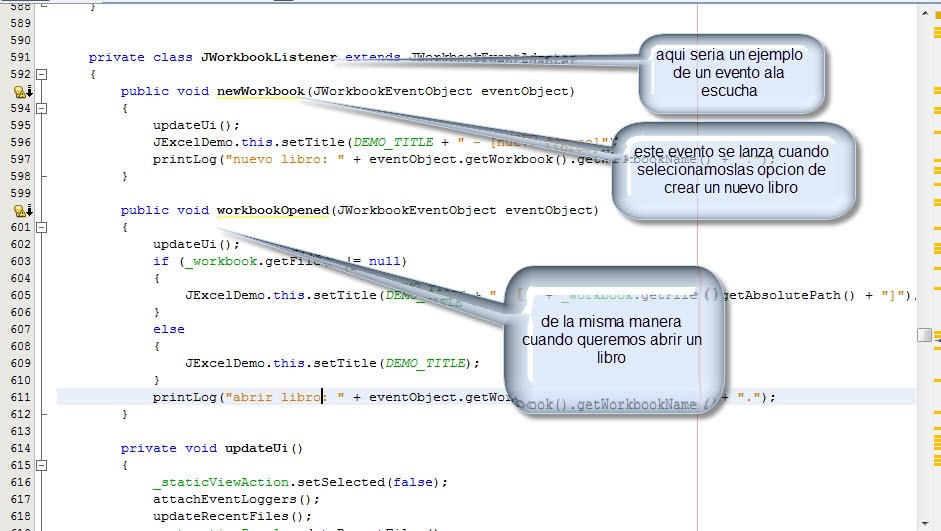The width and height of the screenshot is (941, 531).
Task: Click the string "nuevo libro: "
Action: point(284,159)
